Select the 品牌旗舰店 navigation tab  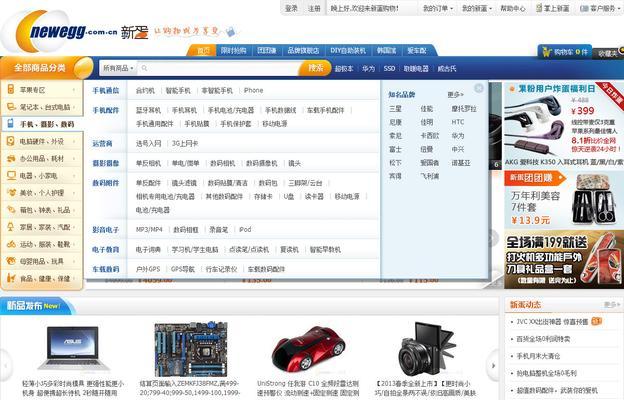303,51
